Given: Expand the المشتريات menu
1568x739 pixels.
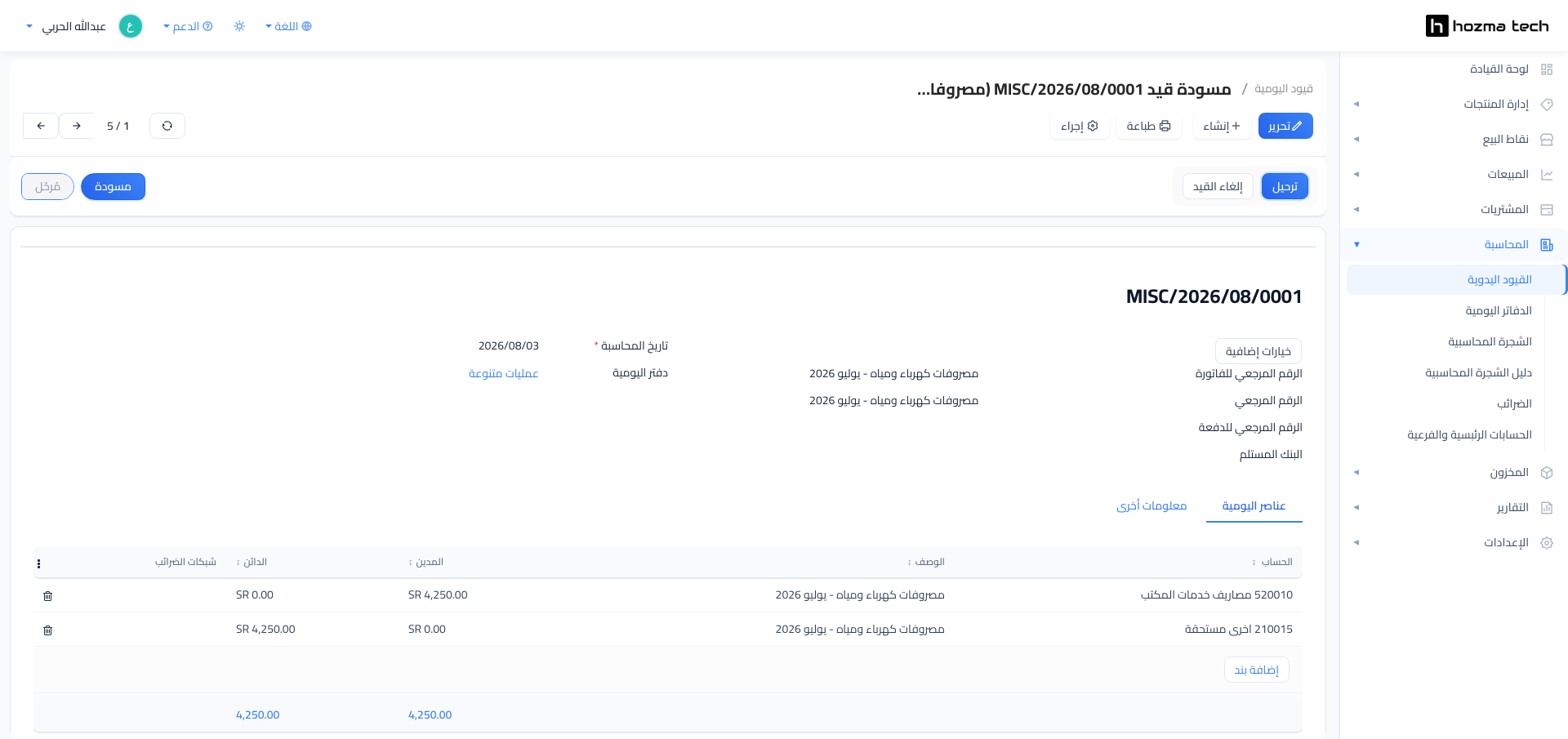Looking at the screenshot, I should (1454, 210).
